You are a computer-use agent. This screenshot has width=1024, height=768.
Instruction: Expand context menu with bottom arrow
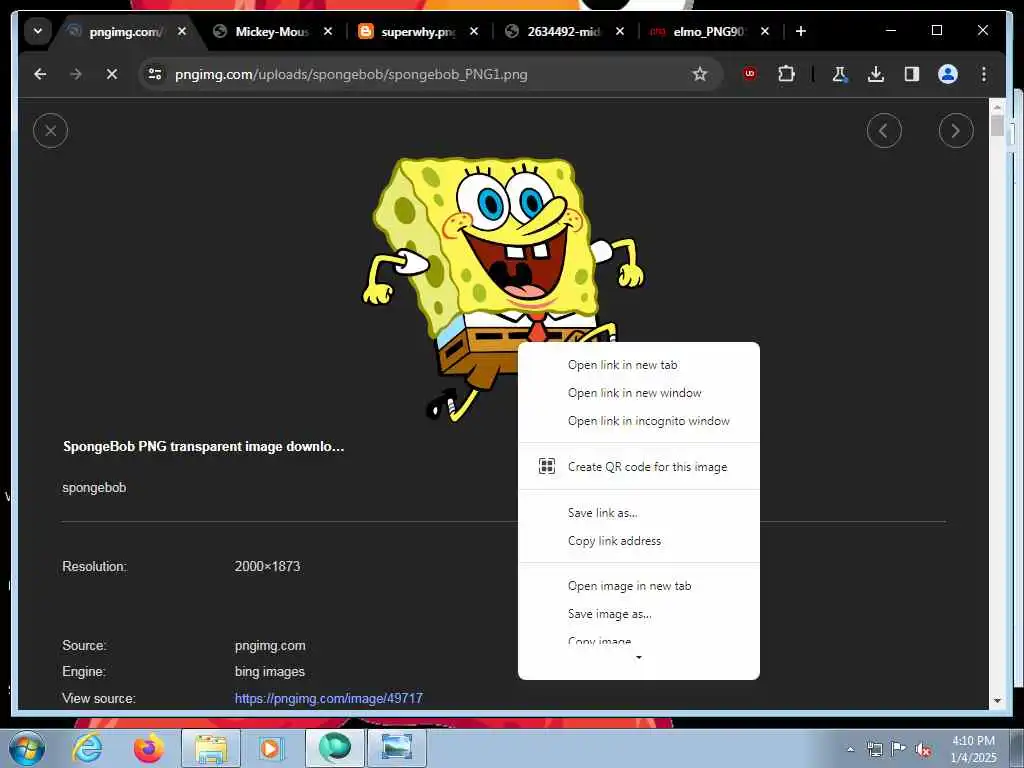(639, 658)
